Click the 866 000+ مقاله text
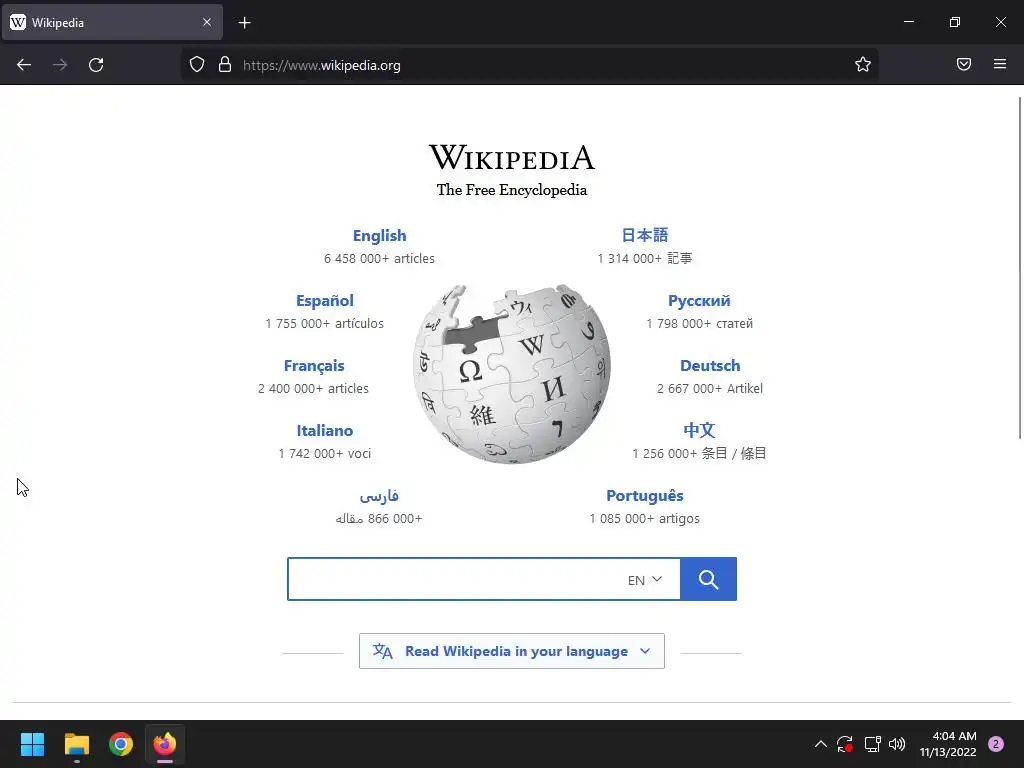The height and width of the screenshot is (768, 1024). [x=379, y=519]
